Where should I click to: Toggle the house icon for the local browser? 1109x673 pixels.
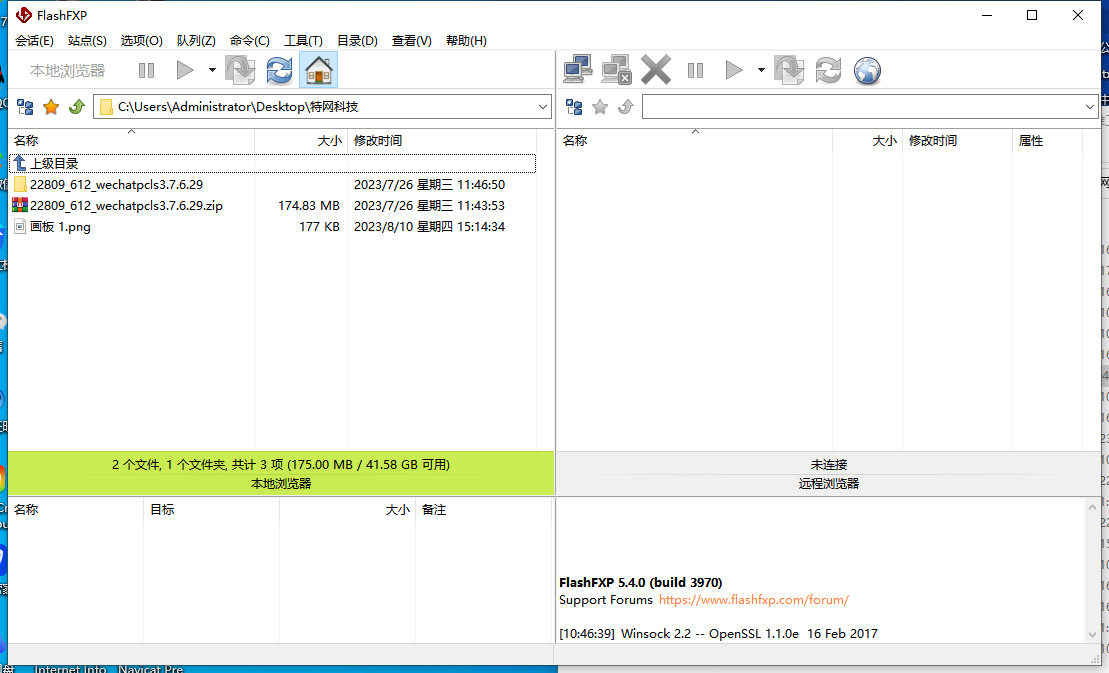(318, 70)
